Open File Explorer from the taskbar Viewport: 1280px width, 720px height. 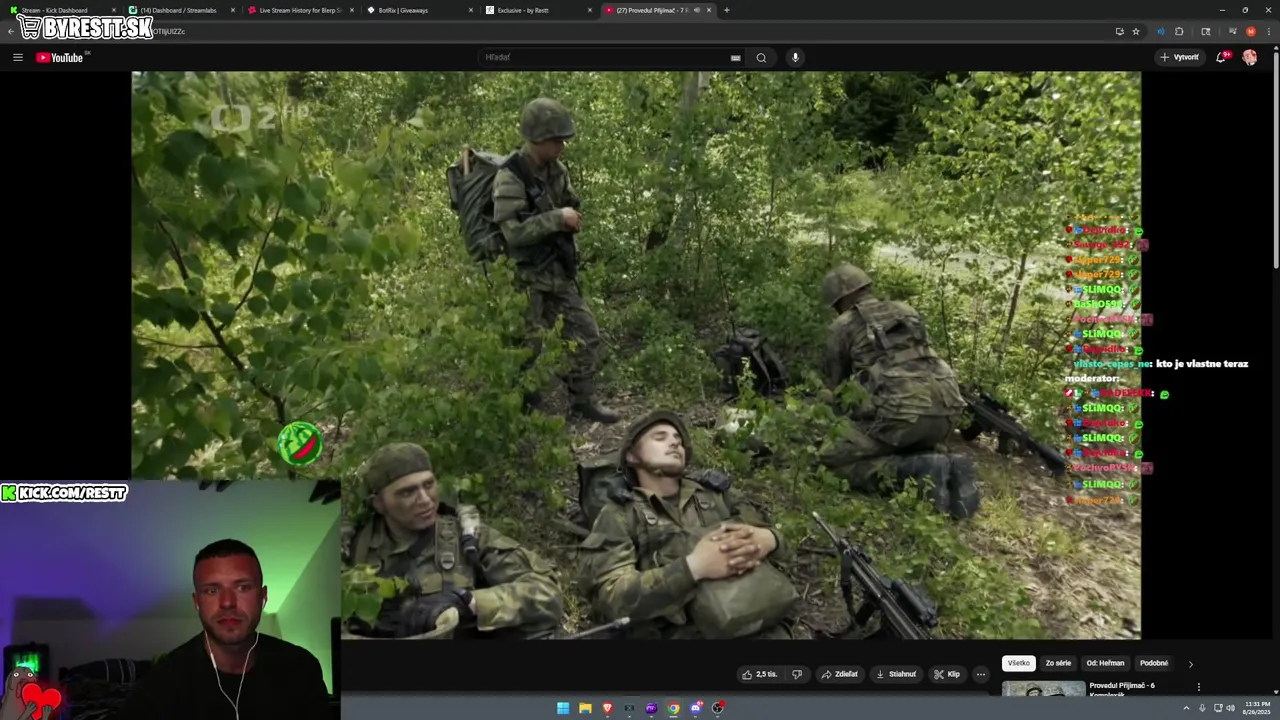click(585, 708)
